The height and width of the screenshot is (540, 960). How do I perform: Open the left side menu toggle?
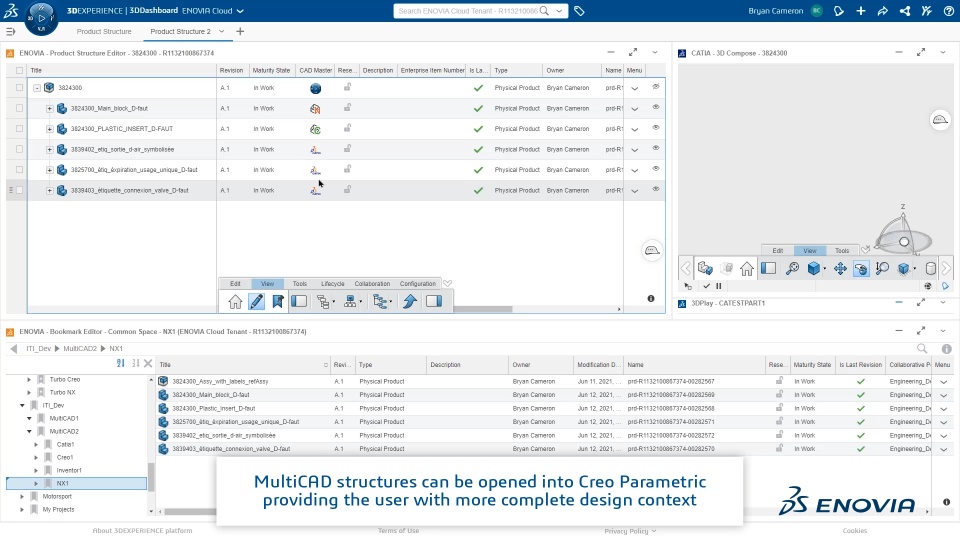coord(10,31)
